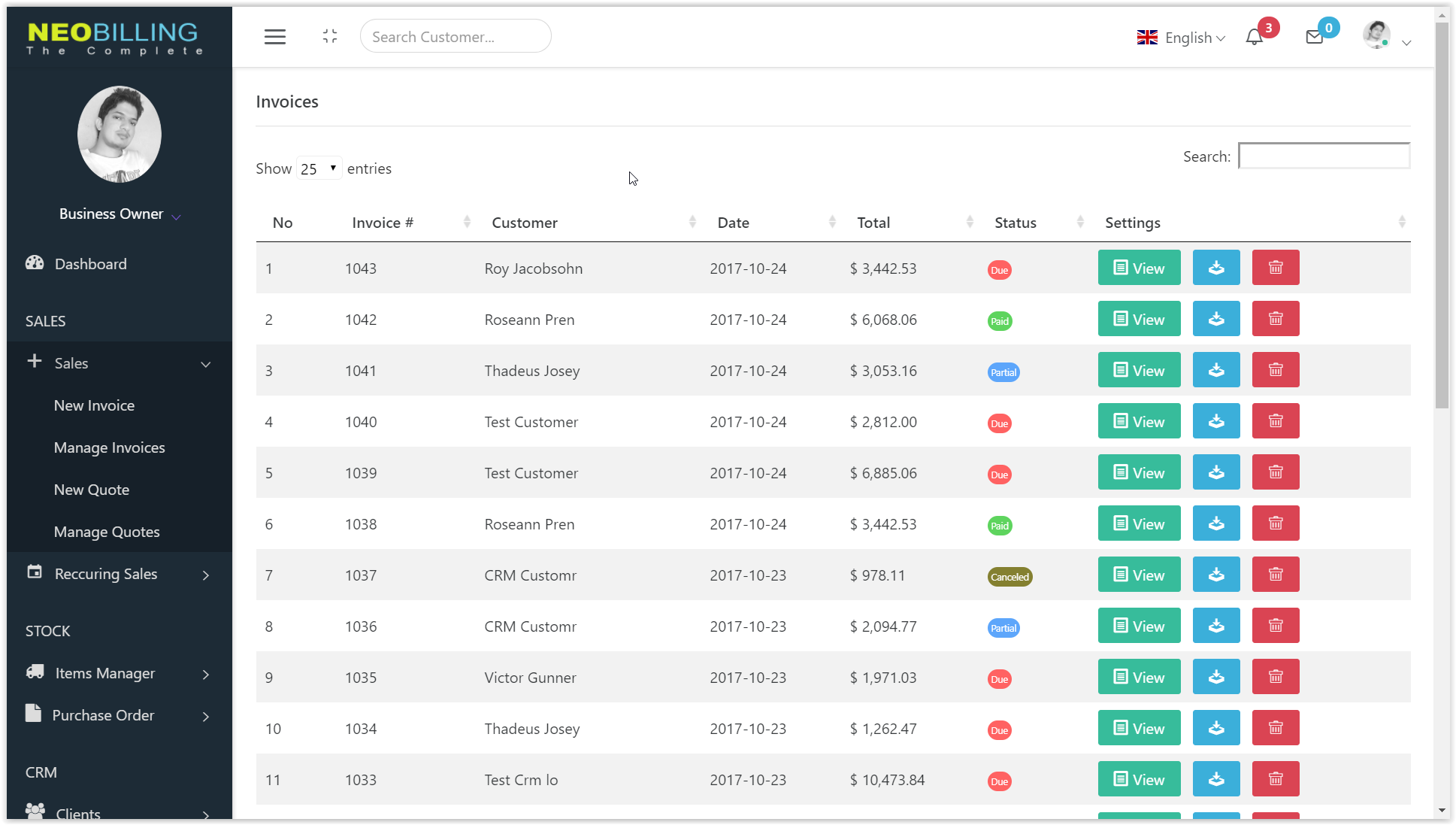Download invoice 1037 via blue icon
This screenshot has width=1456, height=825.
[x=1215, y=575]
